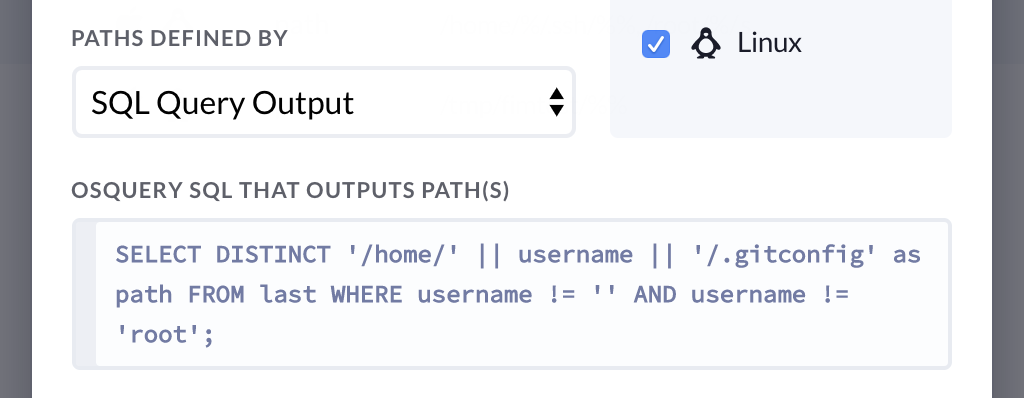Screen dimensions: 1024x398
Task: Click the left gutter of SQL editor
Action: click(85, 294)
